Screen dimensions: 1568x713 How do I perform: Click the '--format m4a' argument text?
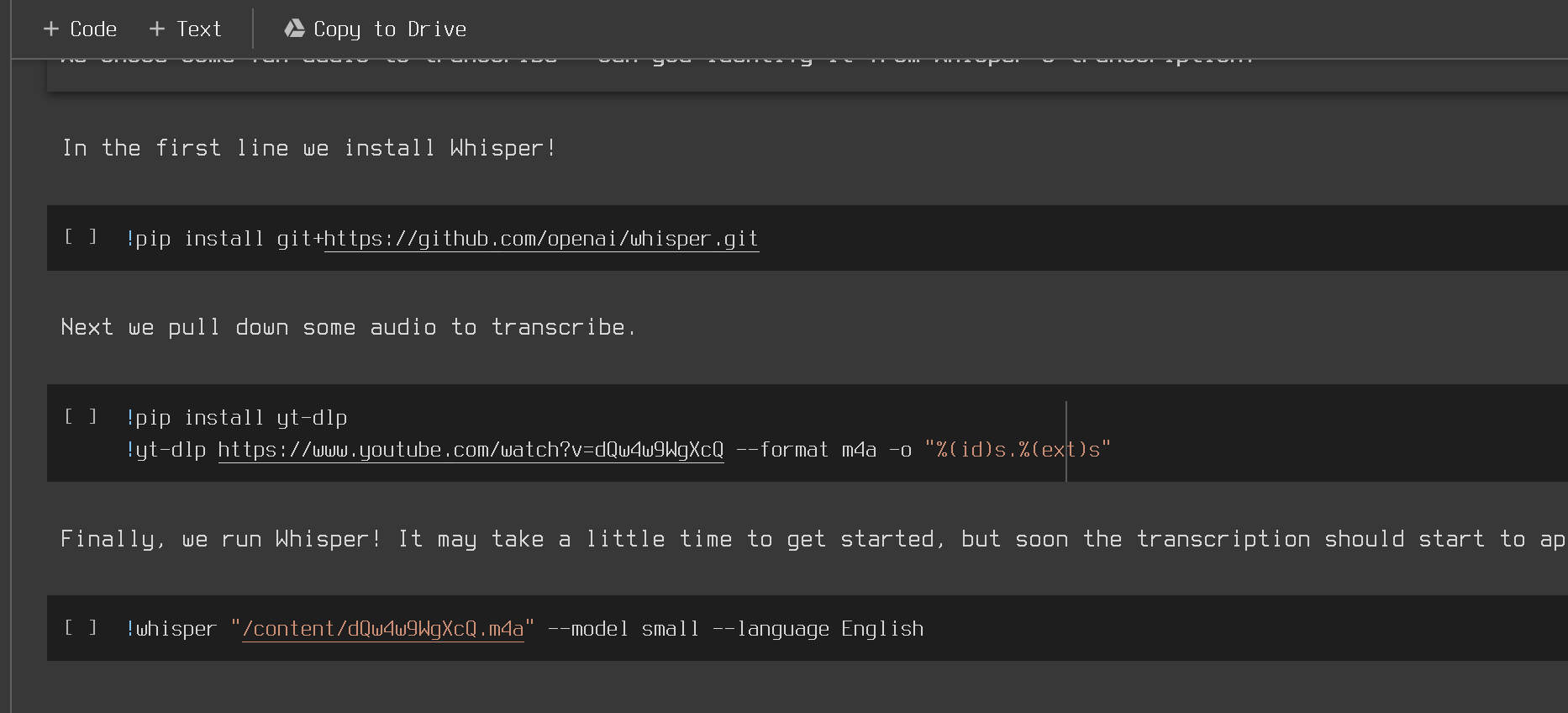pos(806,450)
